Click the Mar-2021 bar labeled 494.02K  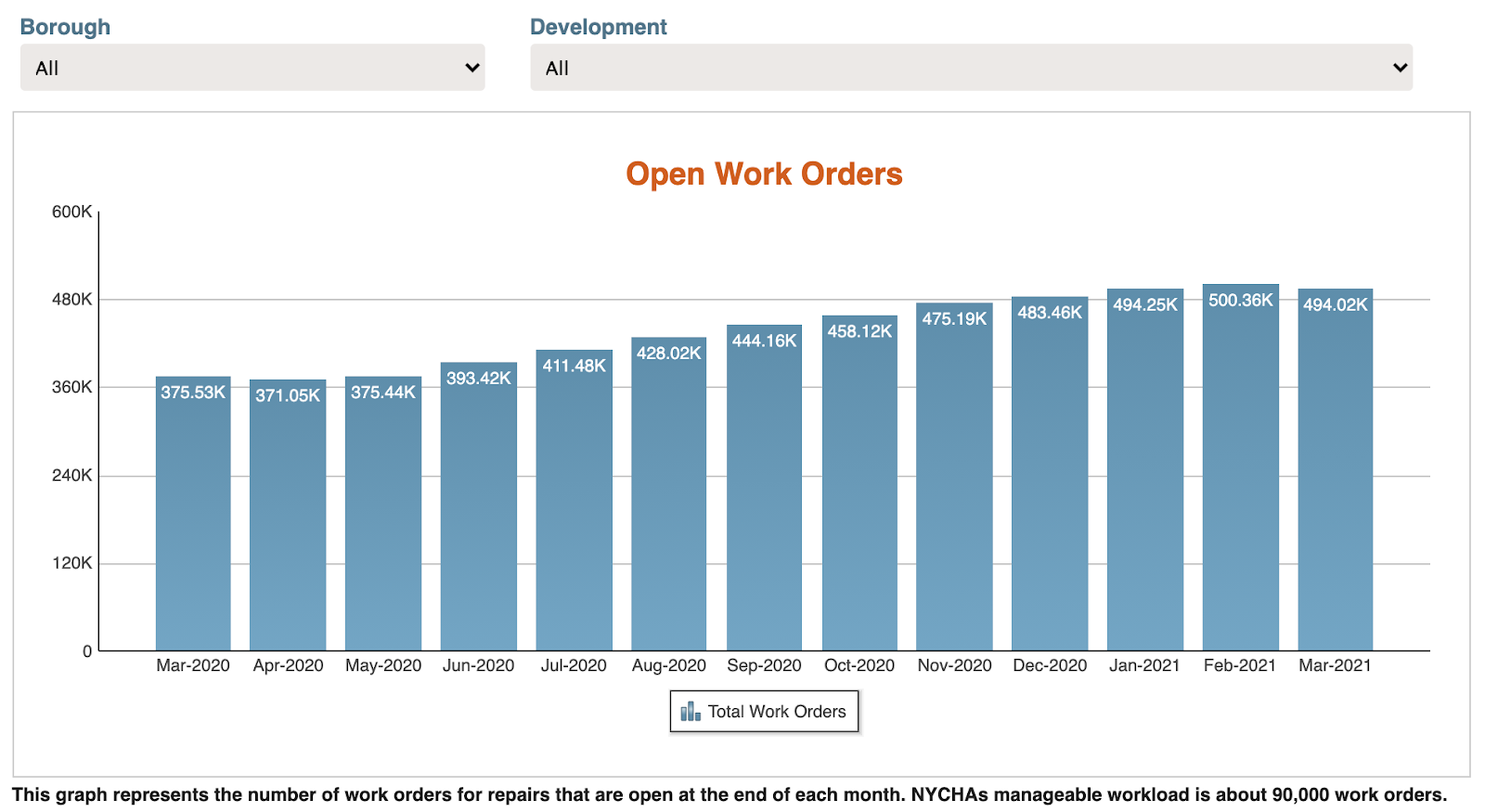pos(1336,470)
